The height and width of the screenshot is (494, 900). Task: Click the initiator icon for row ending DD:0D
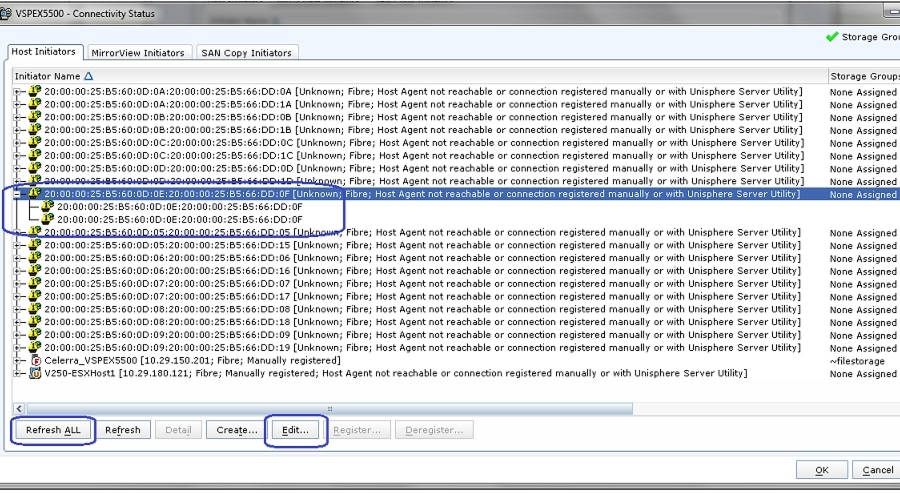pos(35,168)
